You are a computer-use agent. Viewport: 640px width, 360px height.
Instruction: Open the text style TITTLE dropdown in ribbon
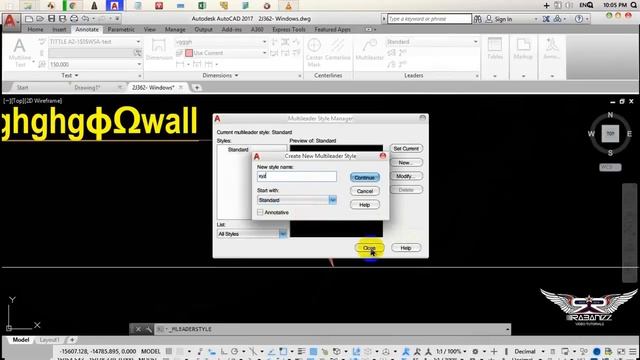click(95, 42)
